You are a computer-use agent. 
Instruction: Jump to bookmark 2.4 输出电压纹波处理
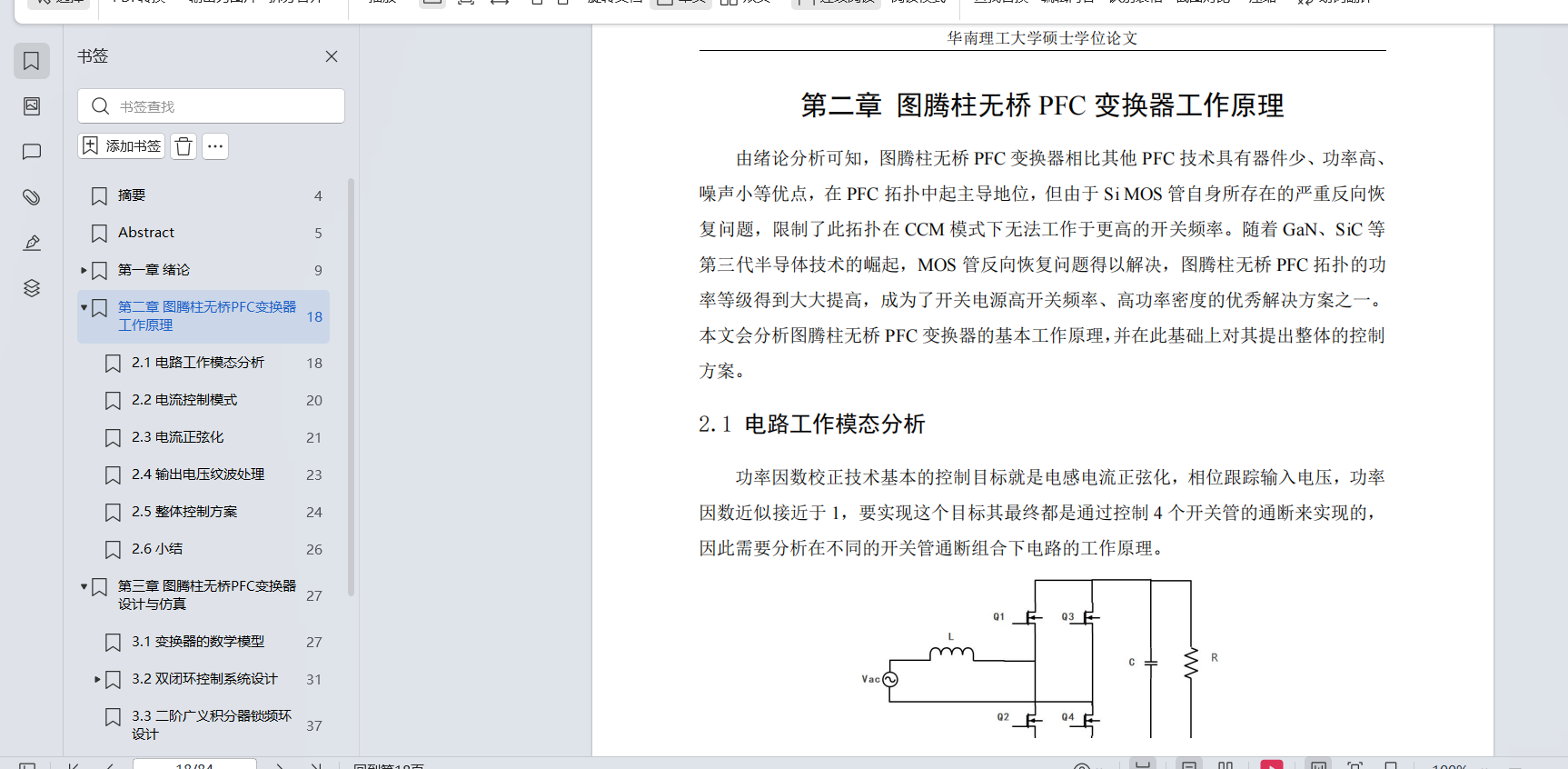[x=198, y=474]
